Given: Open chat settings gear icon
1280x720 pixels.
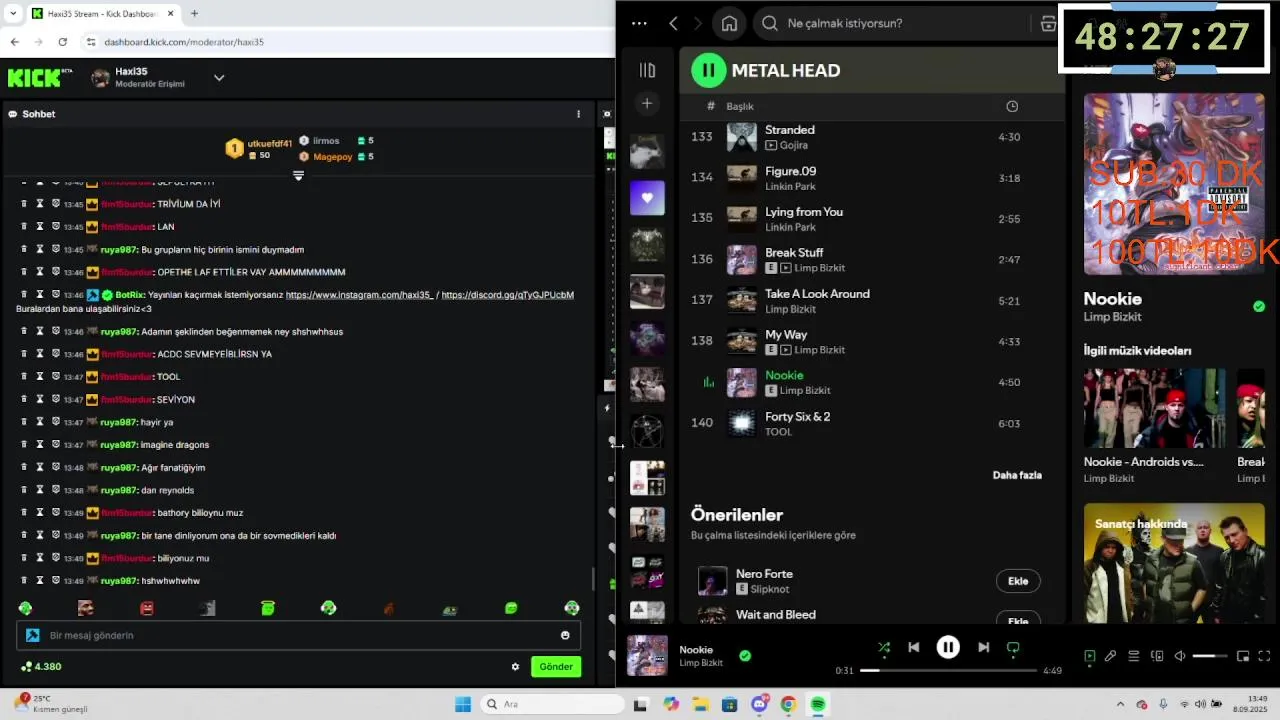Looking at the screenshot, I should pyautogui.click(x=515, y=667).
